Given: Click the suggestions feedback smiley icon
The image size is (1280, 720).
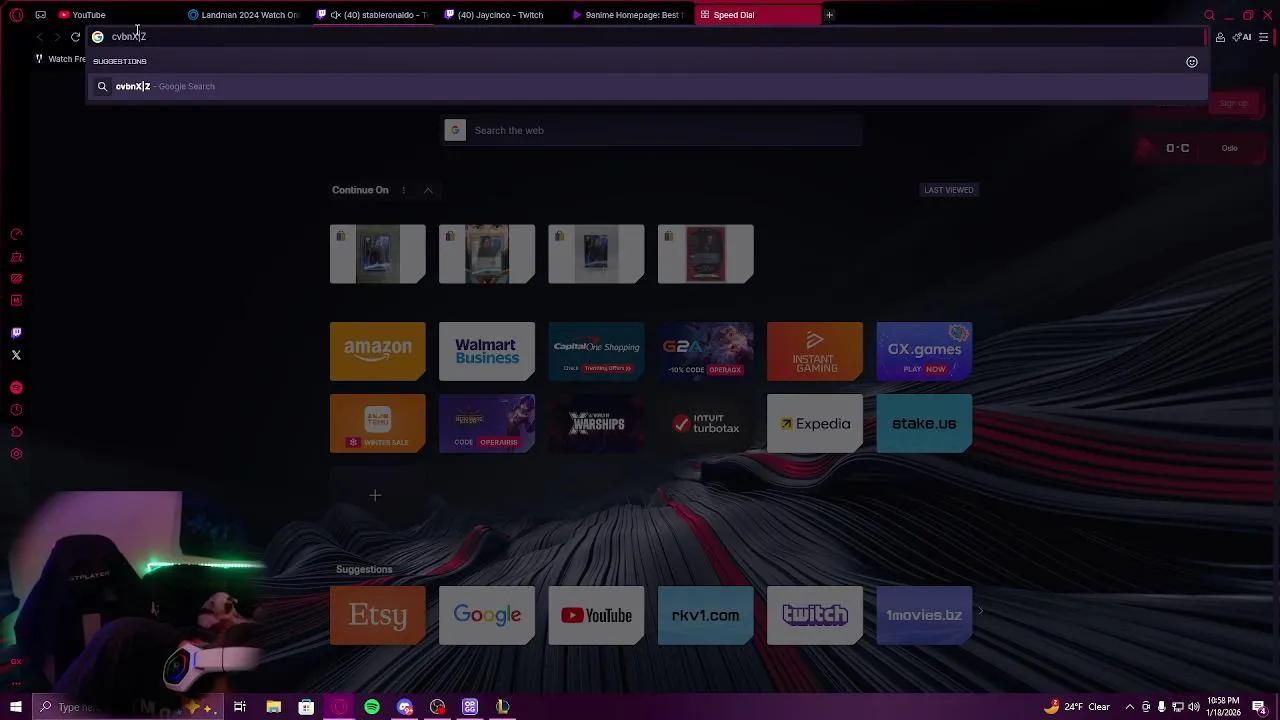Looking at the screenshot, I should (1192, 62).
